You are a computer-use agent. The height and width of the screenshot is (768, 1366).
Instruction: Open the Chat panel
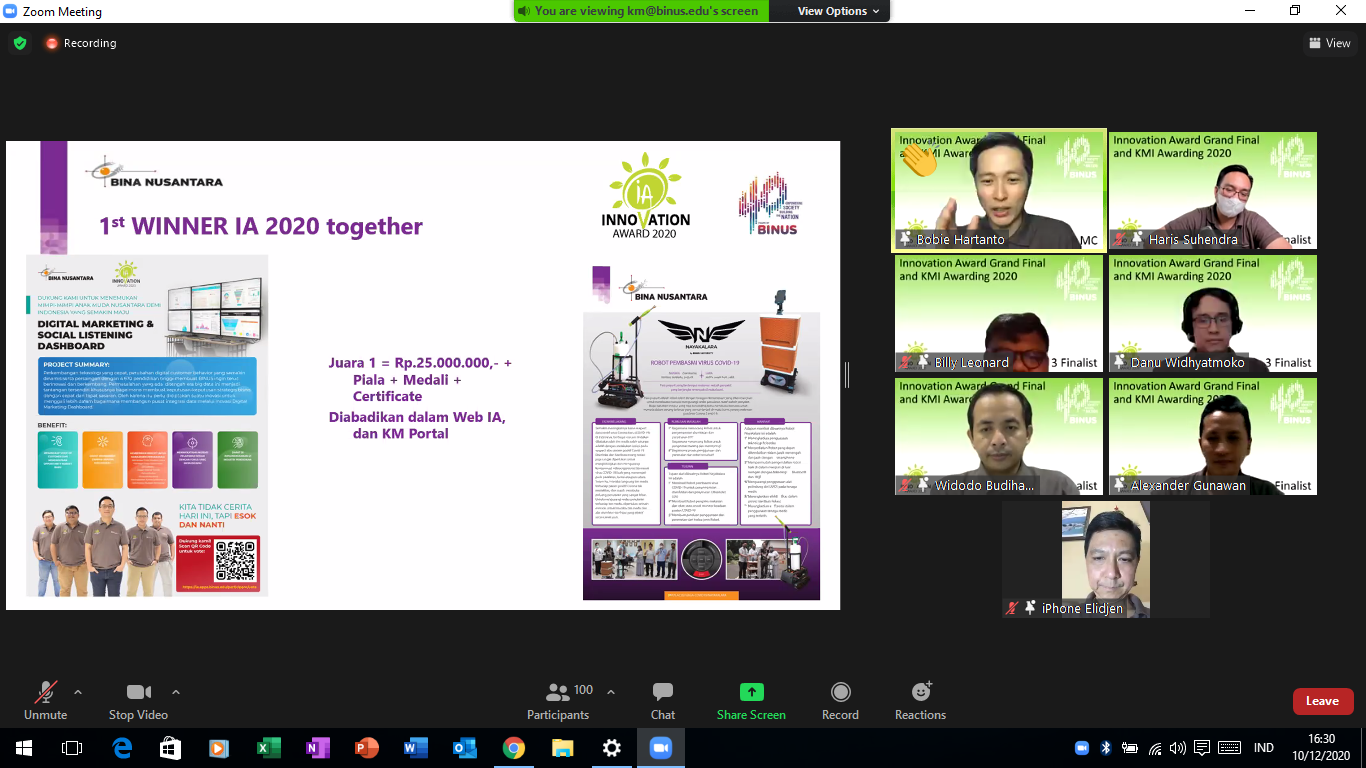tap(663, 700)
